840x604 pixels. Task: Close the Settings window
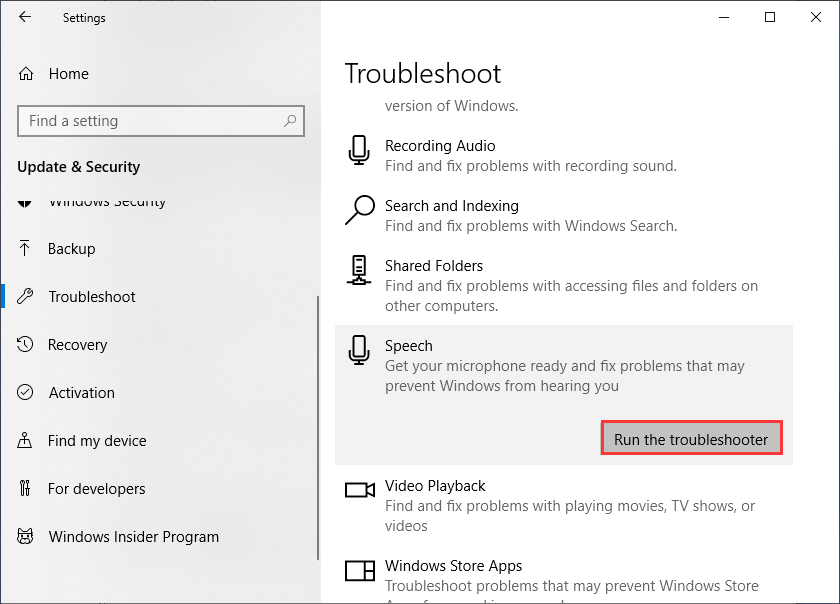(816, 17)
